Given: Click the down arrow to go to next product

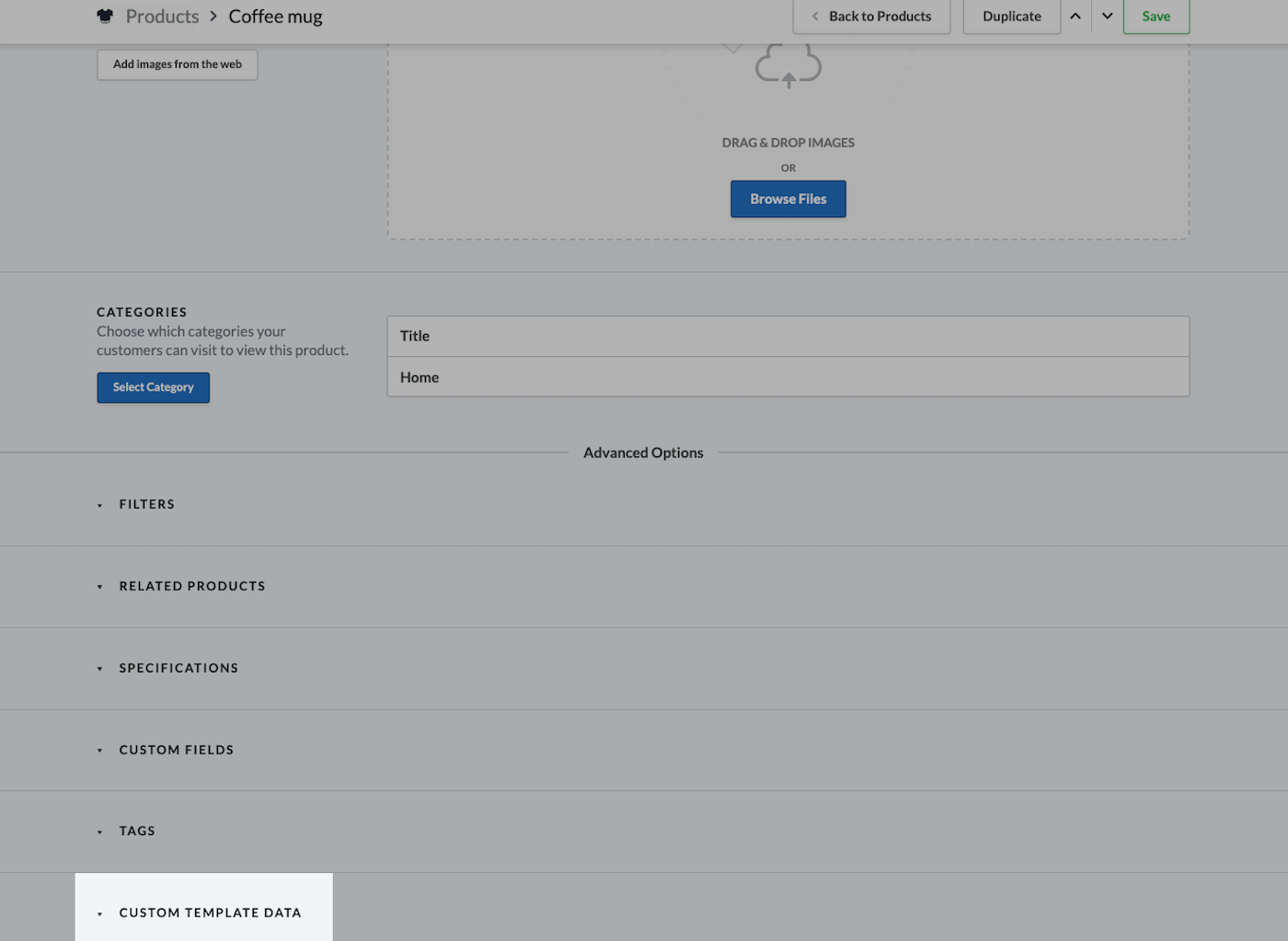Looking at the screenshot, I should (x=1107, y=16).
